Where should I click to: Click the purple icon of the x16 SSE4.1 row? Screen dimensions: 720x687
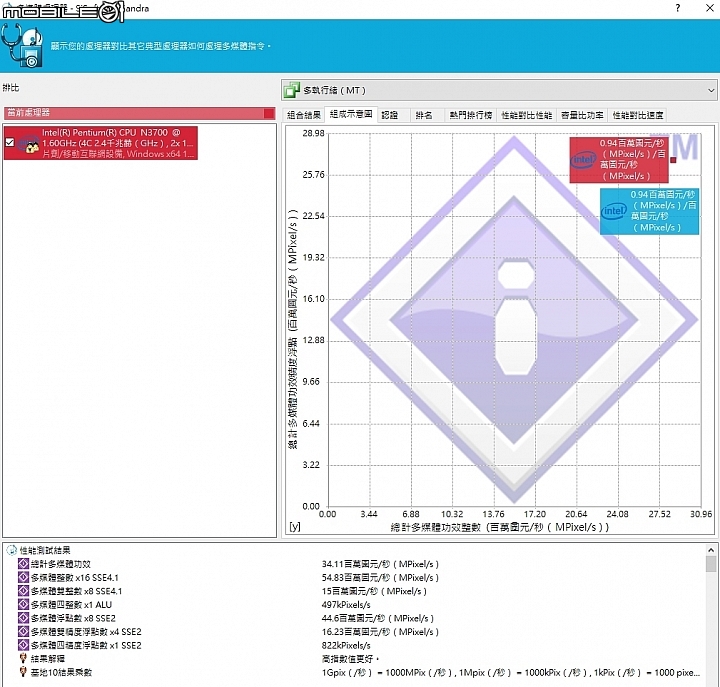pos(23,577)
